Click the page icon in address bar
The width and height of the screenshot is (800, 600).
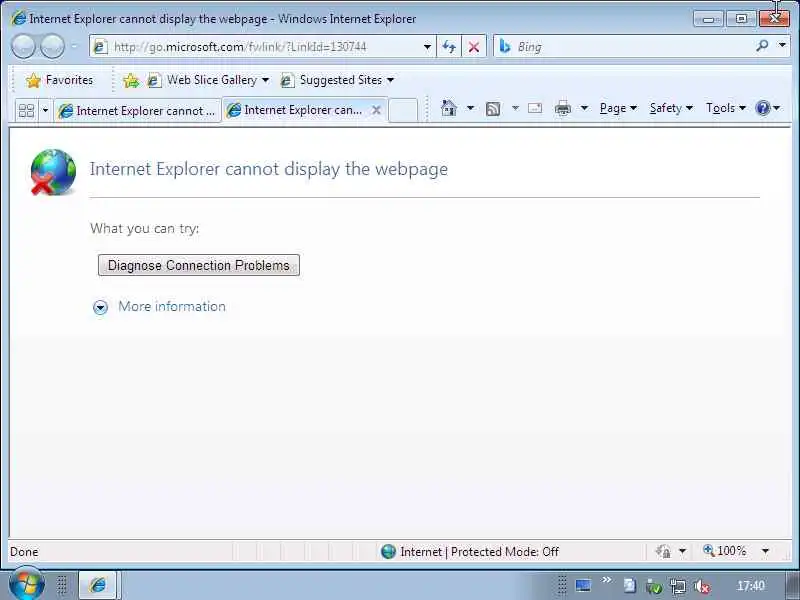pos(101,47)
